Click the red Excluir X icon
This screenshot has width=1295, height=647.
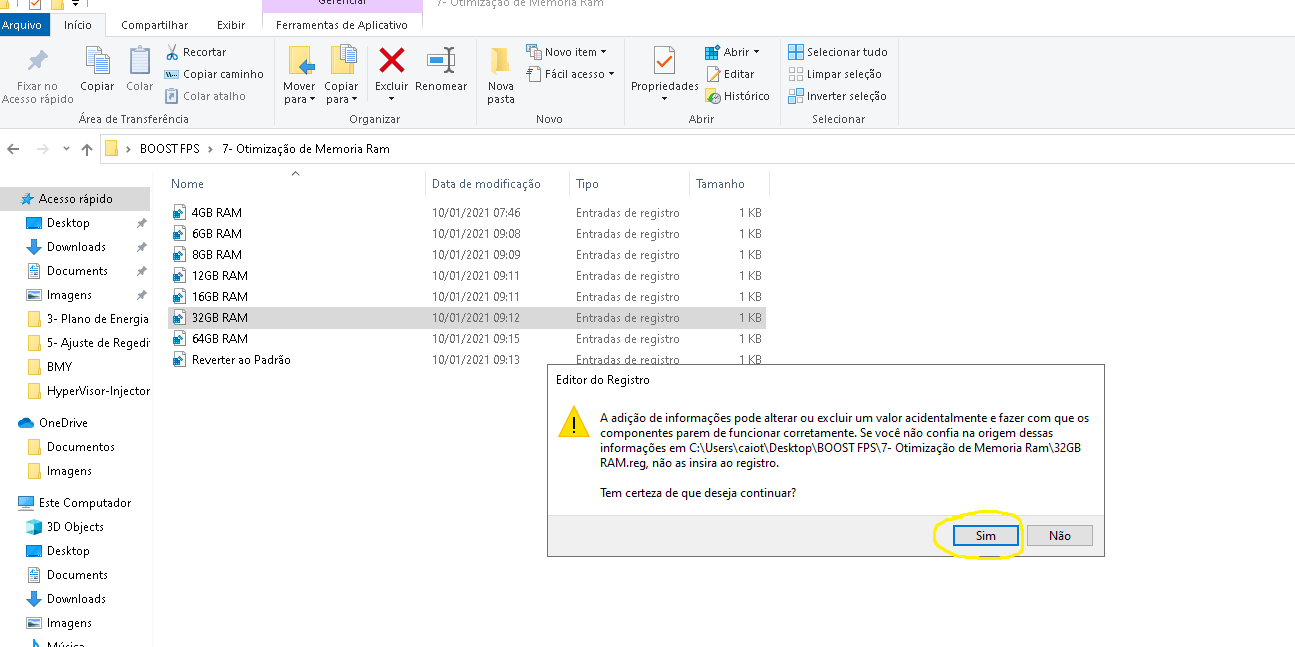pos(392,61)
